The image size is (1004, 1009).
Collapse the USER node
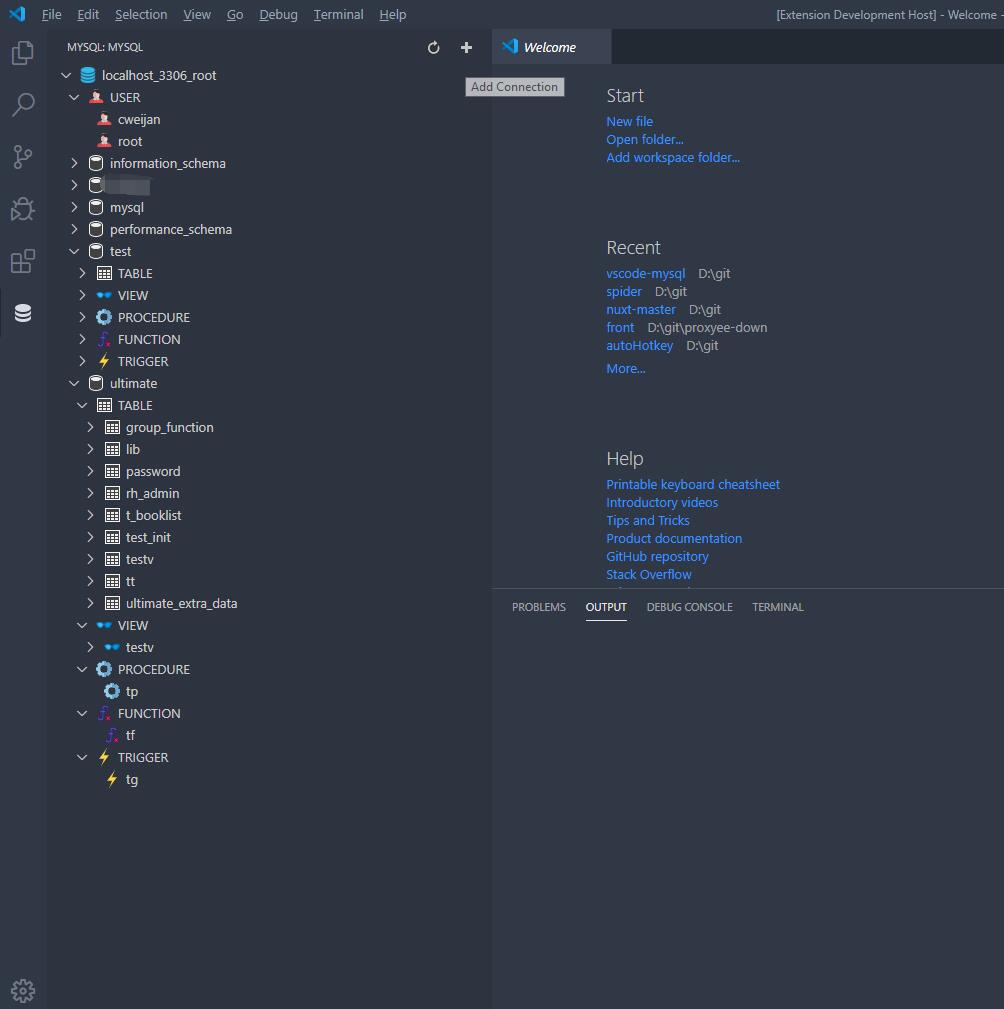coord(74,97)
